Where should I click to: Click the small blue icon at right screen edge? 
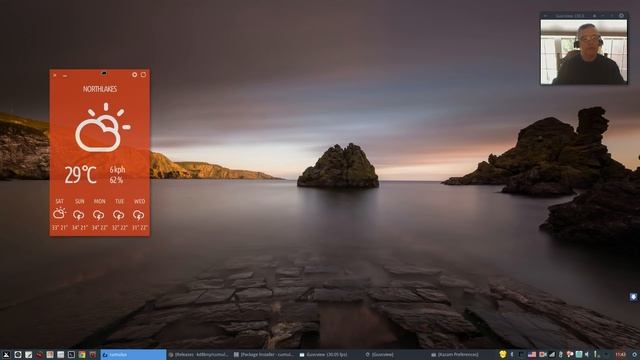tap(633, 297)
